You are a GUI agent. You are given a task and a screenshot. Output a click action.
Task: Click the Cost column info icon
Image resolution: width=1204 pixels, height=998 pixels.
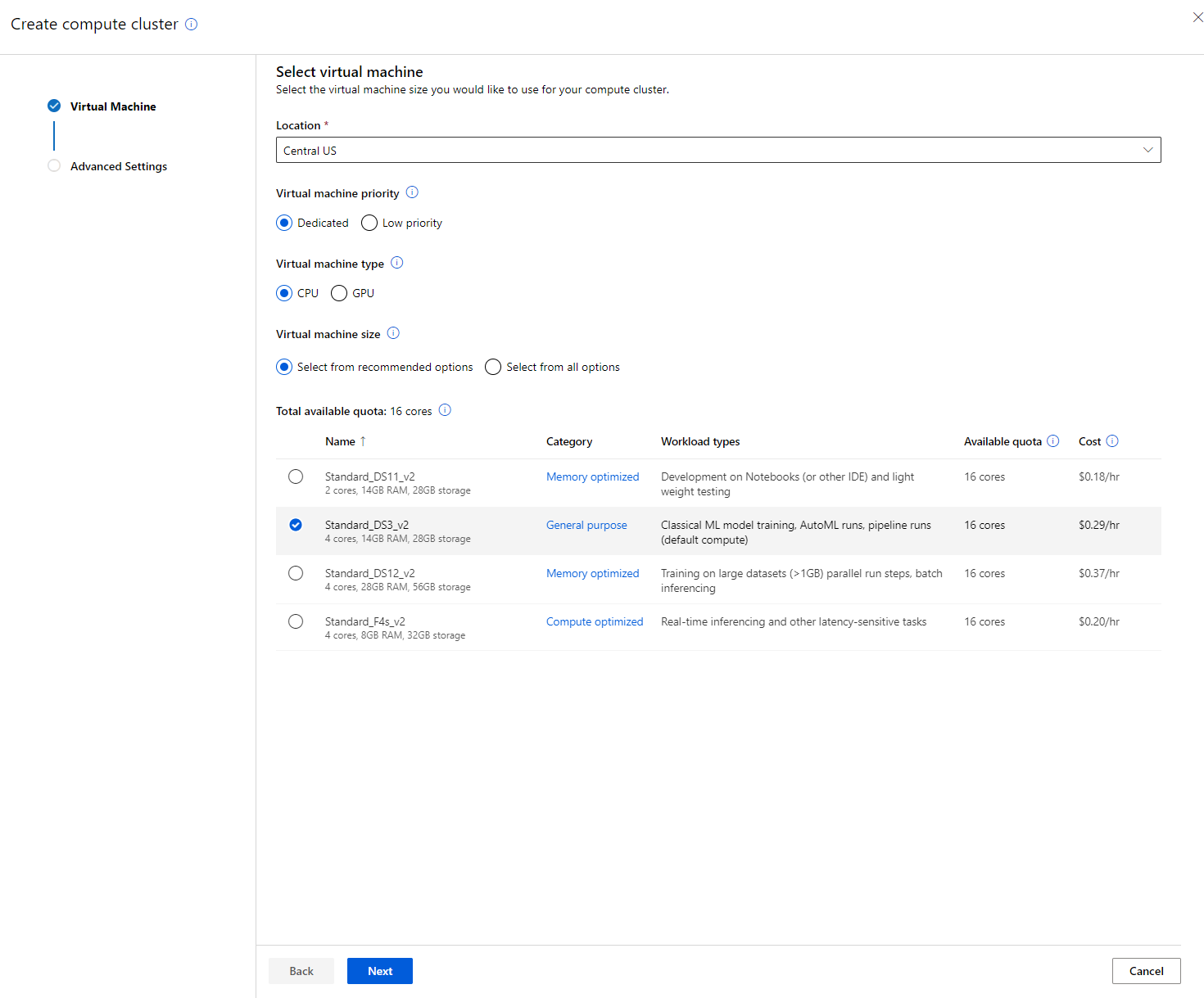point(1112,441)
